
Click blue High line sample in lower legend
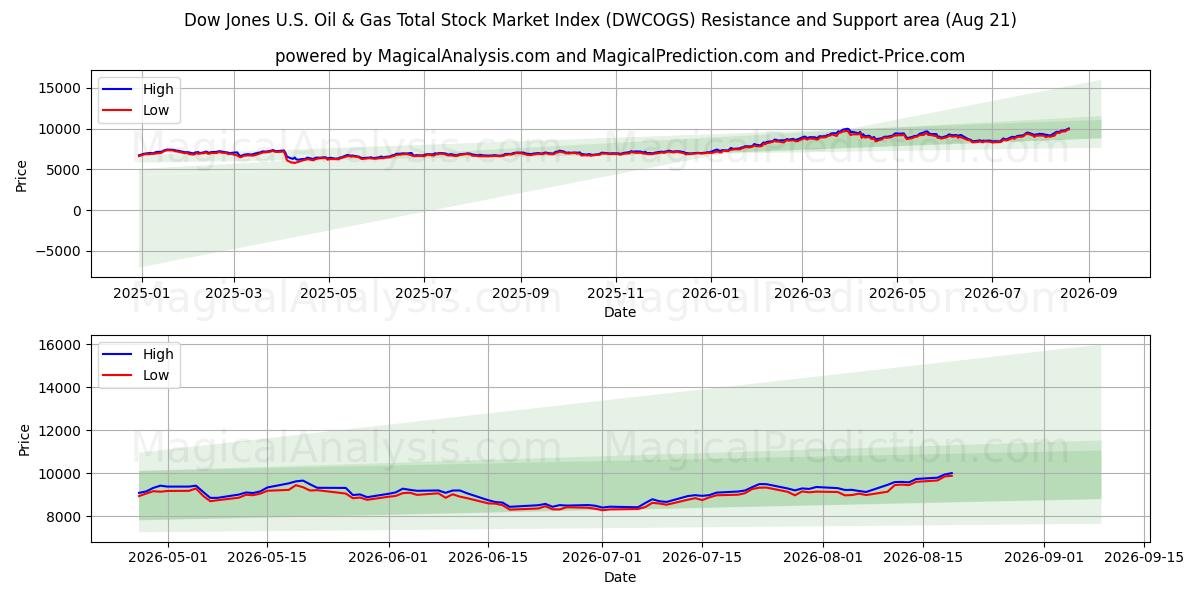(x=119, y=354)
